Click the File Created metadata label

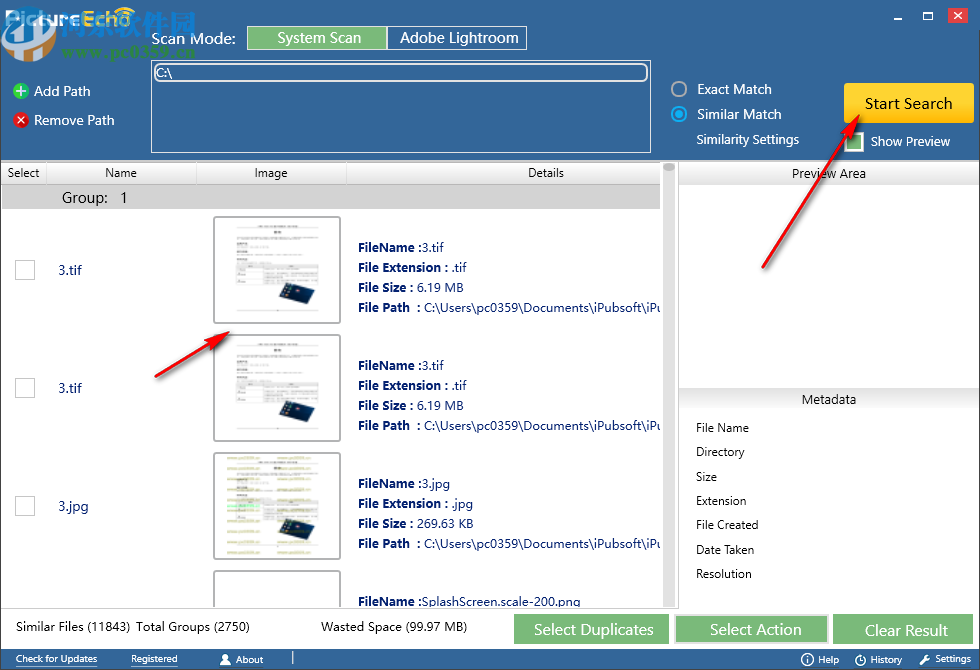(x=727, y=525)
